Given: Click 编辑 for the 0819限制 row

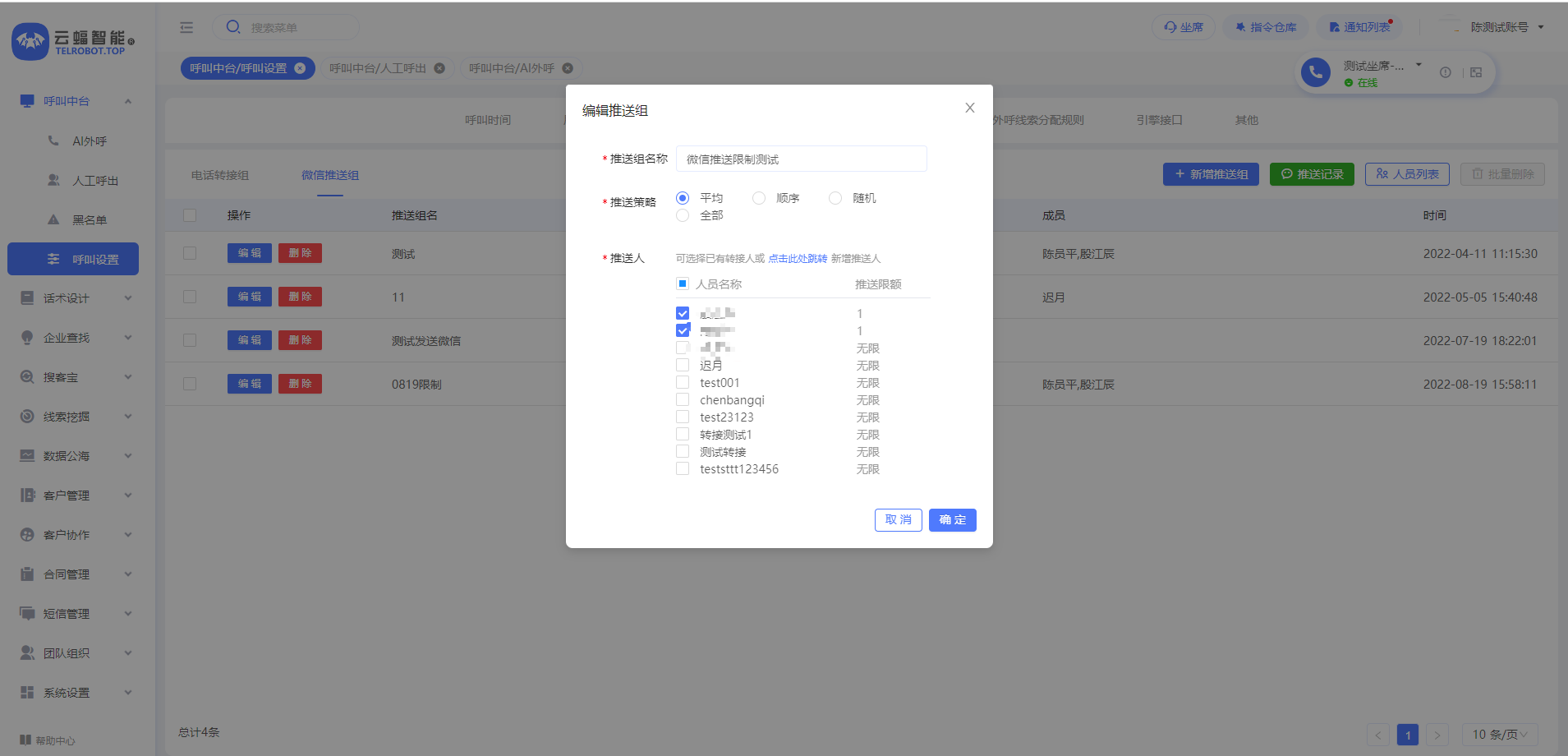Looking at the screenshot, I should pos(250,384).
